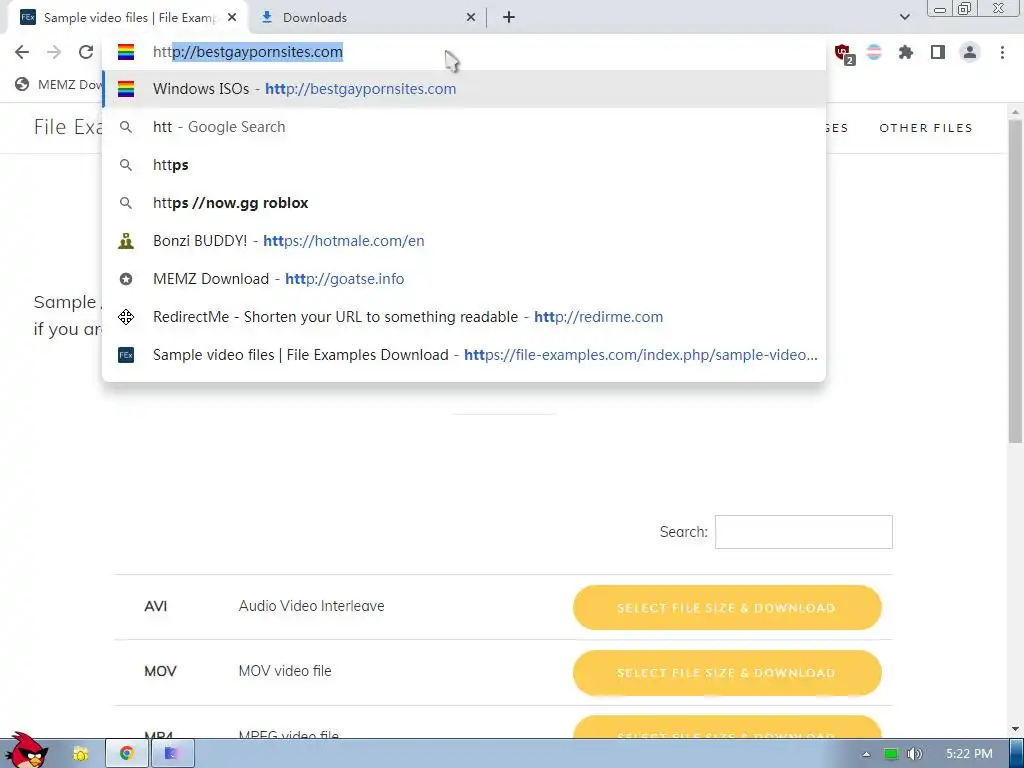Select the Sample video files suggestion row
The height and width of the screenshot is (768, 1024).
pos(464,355)
